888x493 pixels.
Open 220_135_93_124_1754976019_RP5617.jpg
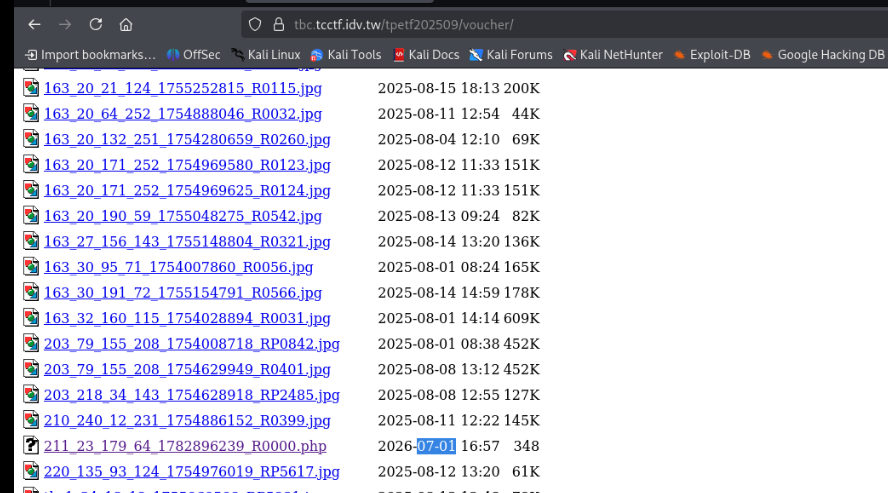click(192, 471)
